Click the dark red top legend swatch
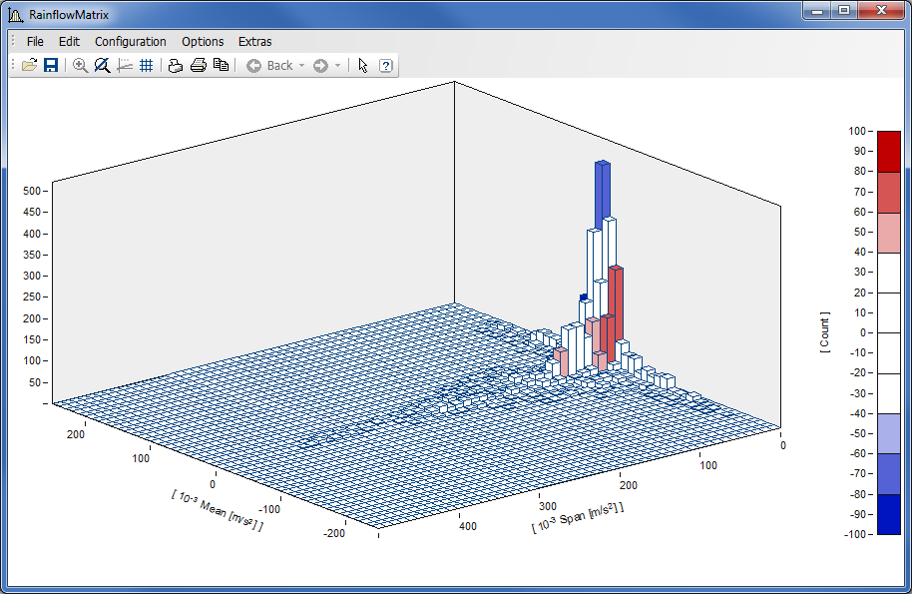 888,151
